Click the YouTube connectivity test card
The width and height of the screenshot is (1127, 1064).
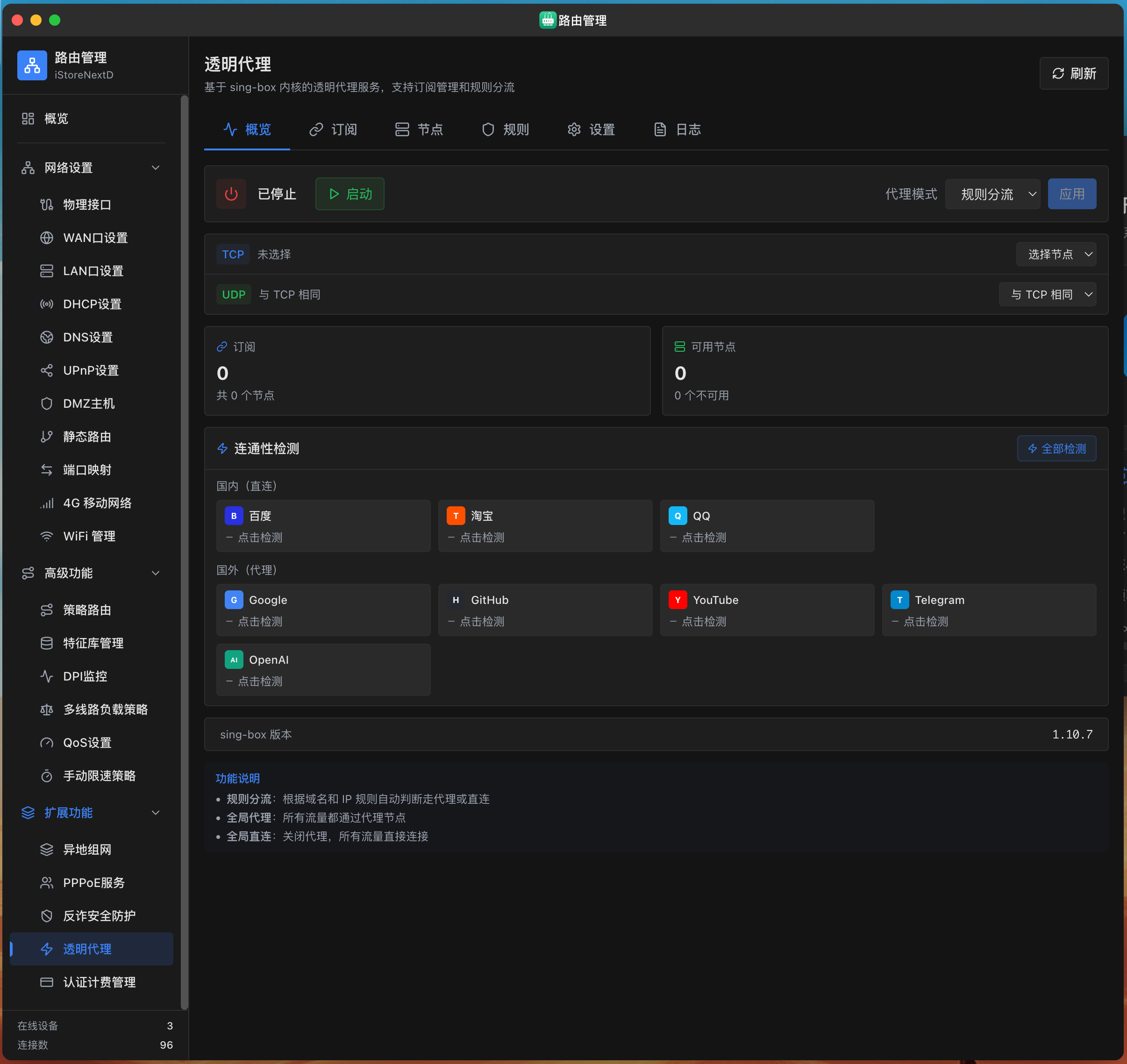(767, 610)
